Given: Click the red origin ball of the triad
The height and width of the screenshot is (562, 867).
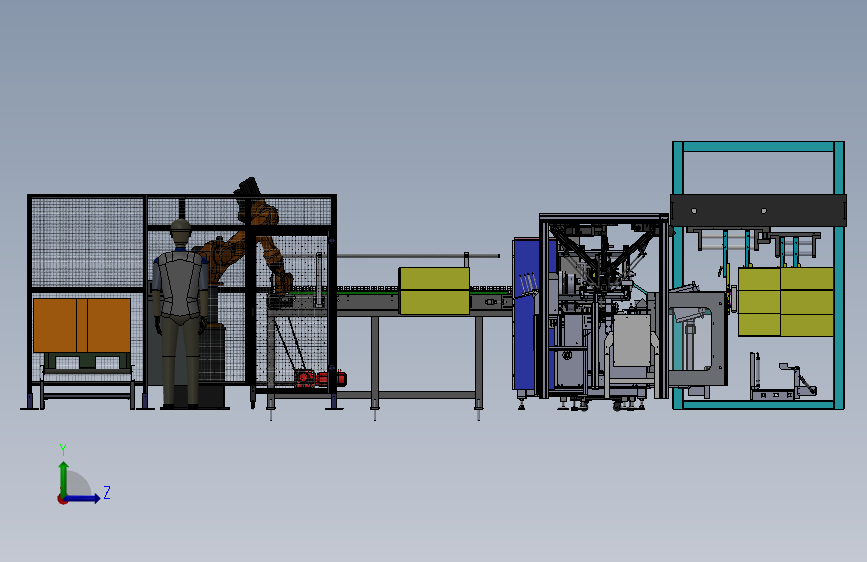Looking at the screenshot, I should [62, 499].
